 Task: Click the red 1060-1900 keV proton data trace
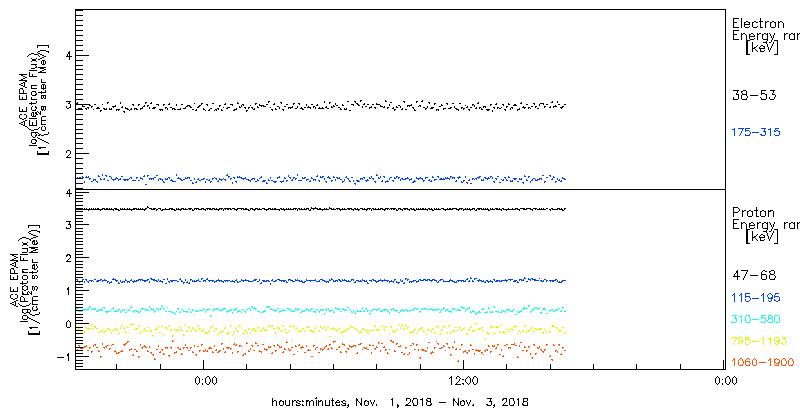pyautogui.click(x=321, y=349)
